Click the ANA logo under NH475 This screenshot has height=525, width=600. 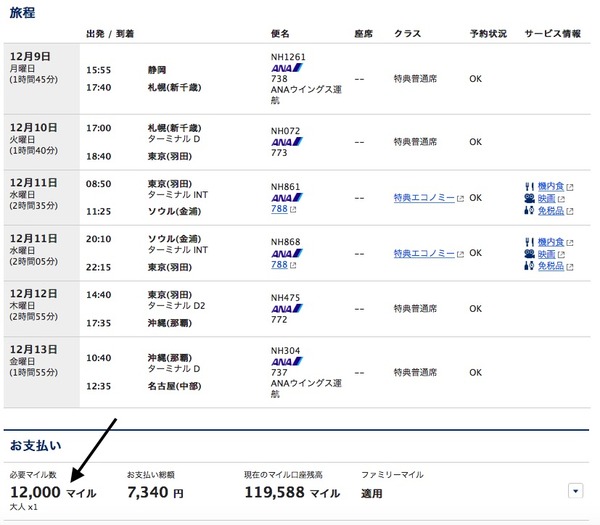pyautogui.click(x=287, y=308)
